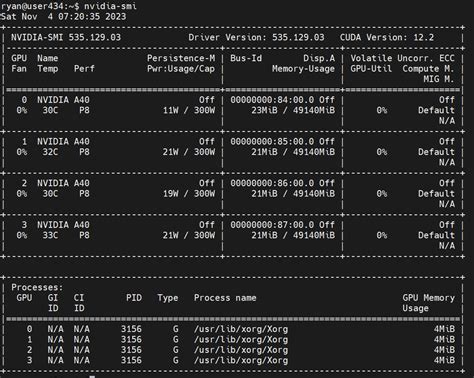The height and width of the screenshot is (378, 474).
Task: Select CUDA Version: 12.2 text
Action: 387,37
